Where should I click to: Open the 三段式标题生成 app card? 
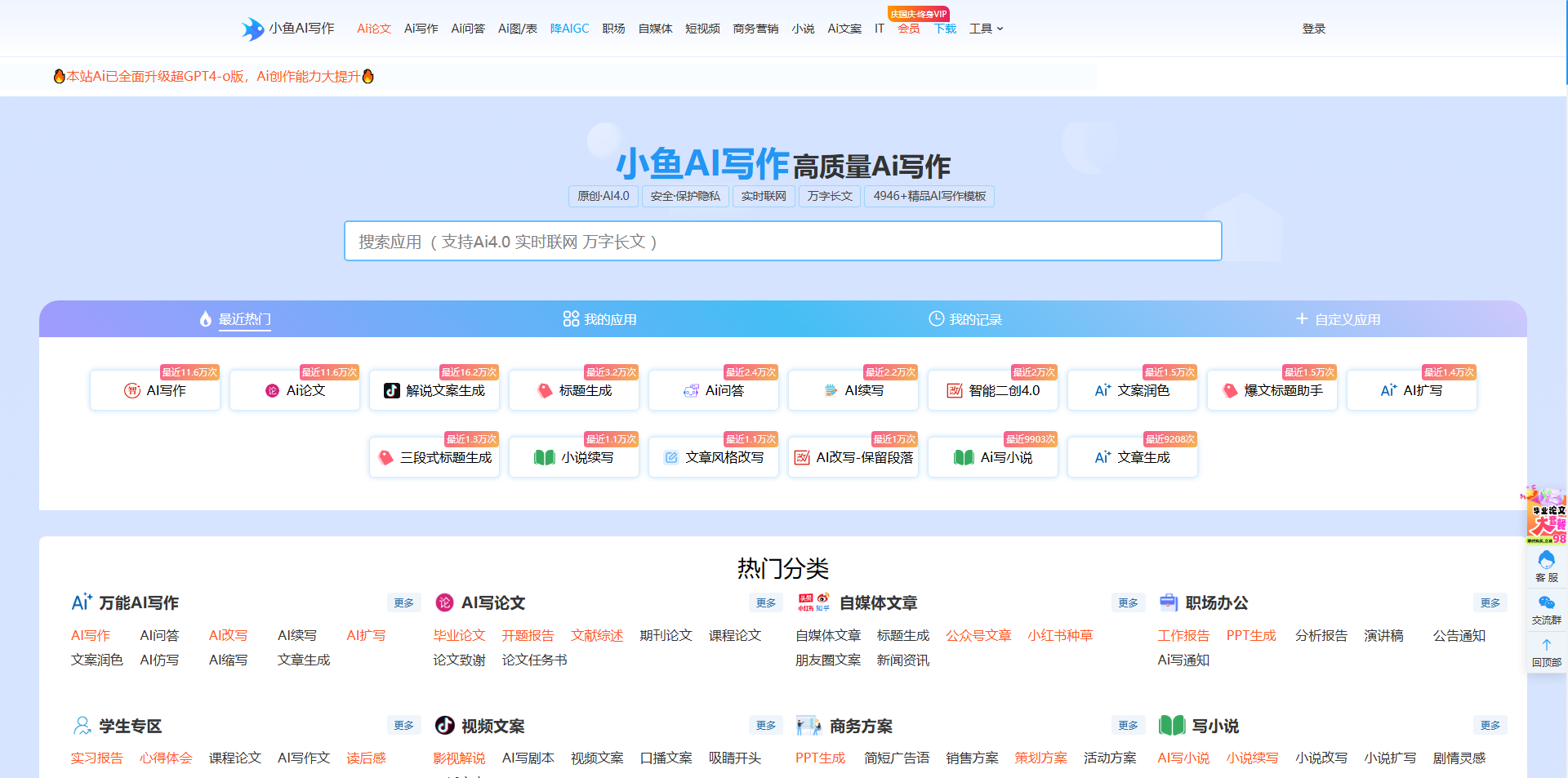434,457
